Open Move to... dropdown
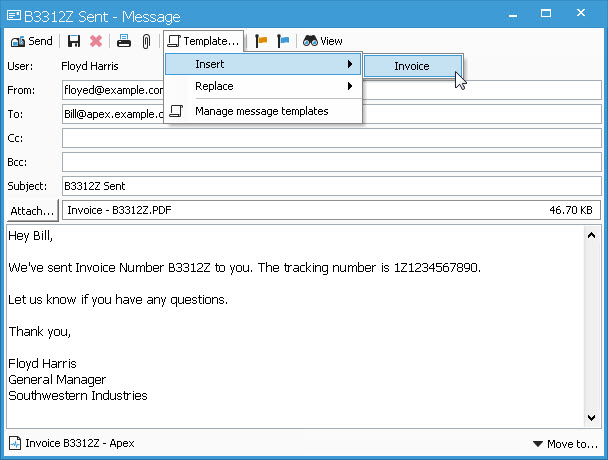The width and height of the screenshot is (608, 460). click(565, 444)
